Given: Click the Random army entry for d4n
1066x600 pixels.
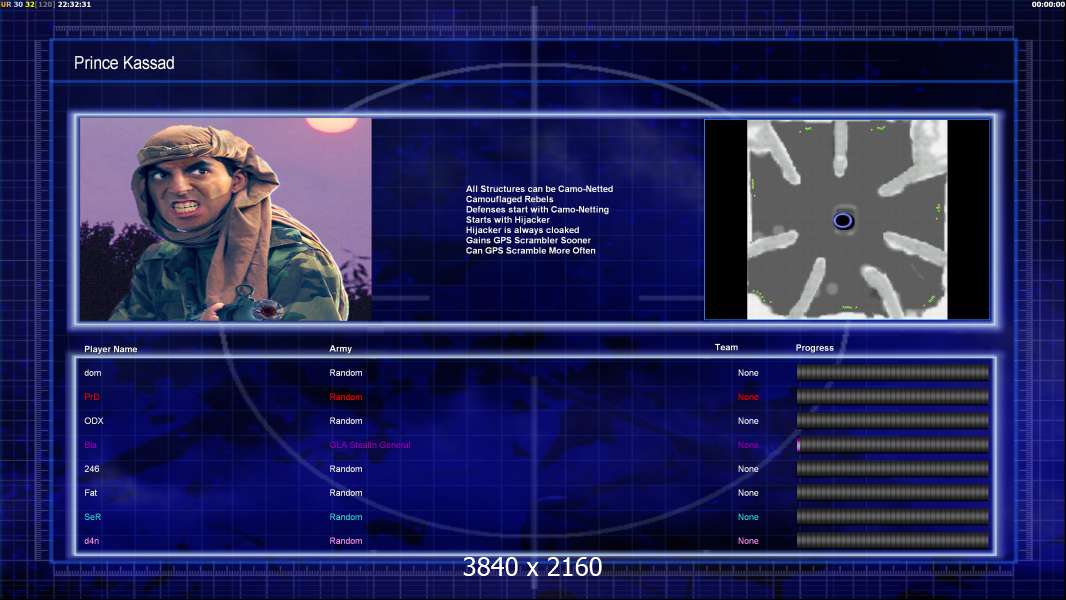Looking at the screenshot, I should [346, 541].
